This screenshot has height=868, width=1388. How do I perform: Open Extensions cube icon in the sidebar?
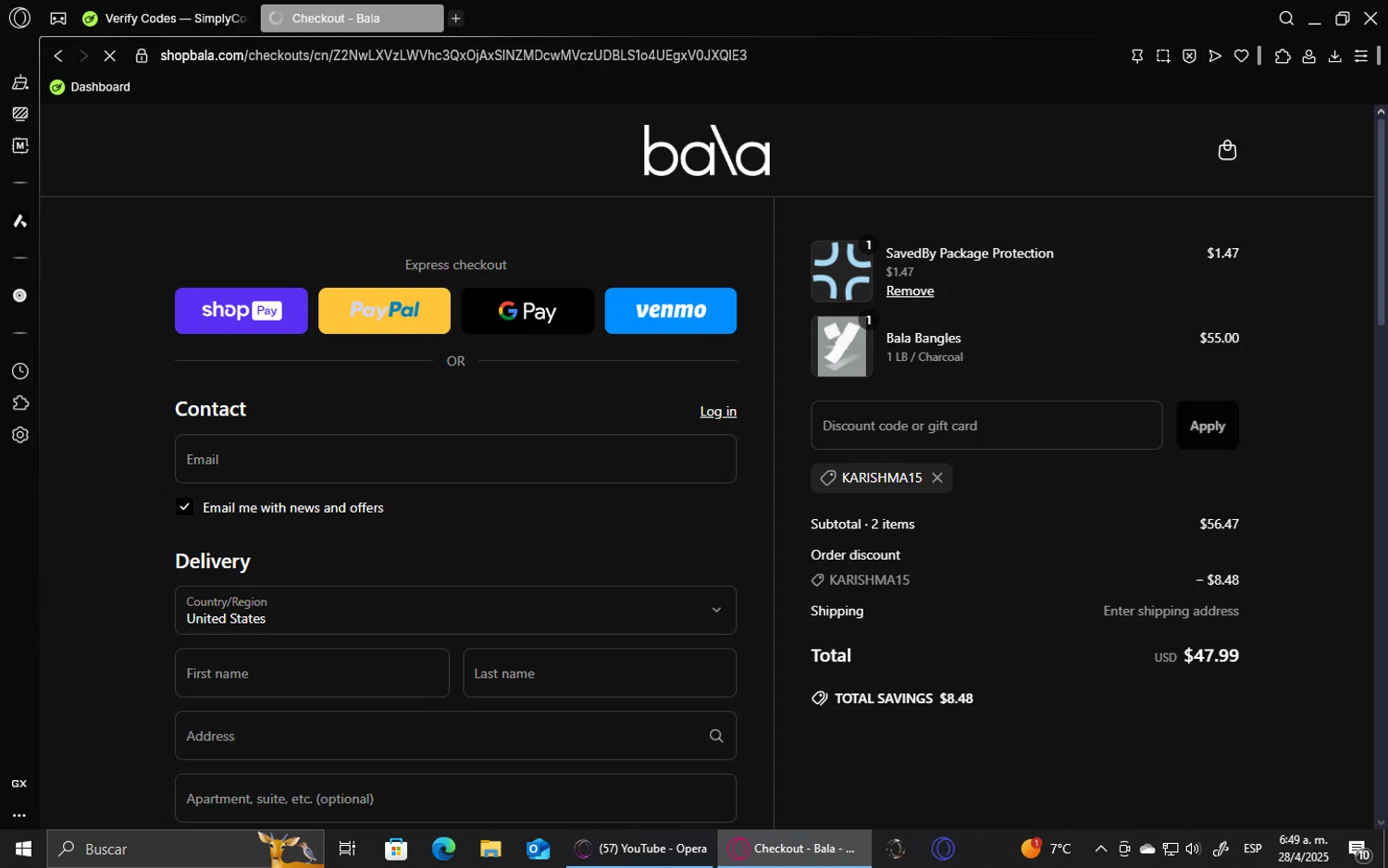(x=19, y=403)
